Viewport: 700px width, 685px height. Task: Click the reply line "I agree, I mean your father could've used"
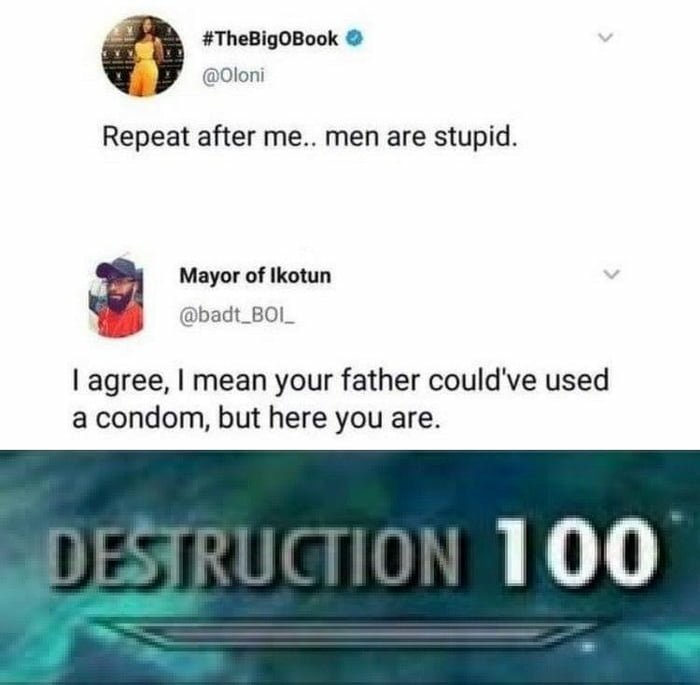[341, 380]
